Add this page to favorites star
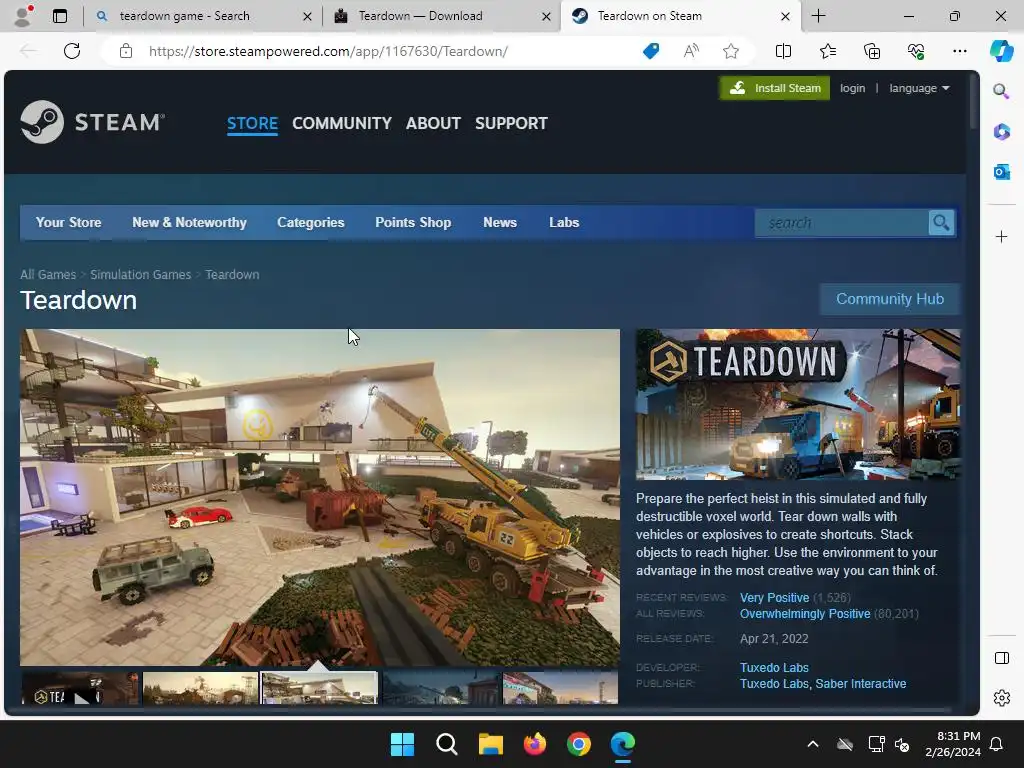Screen dimensions: 1024x768 tap(731, 51)
